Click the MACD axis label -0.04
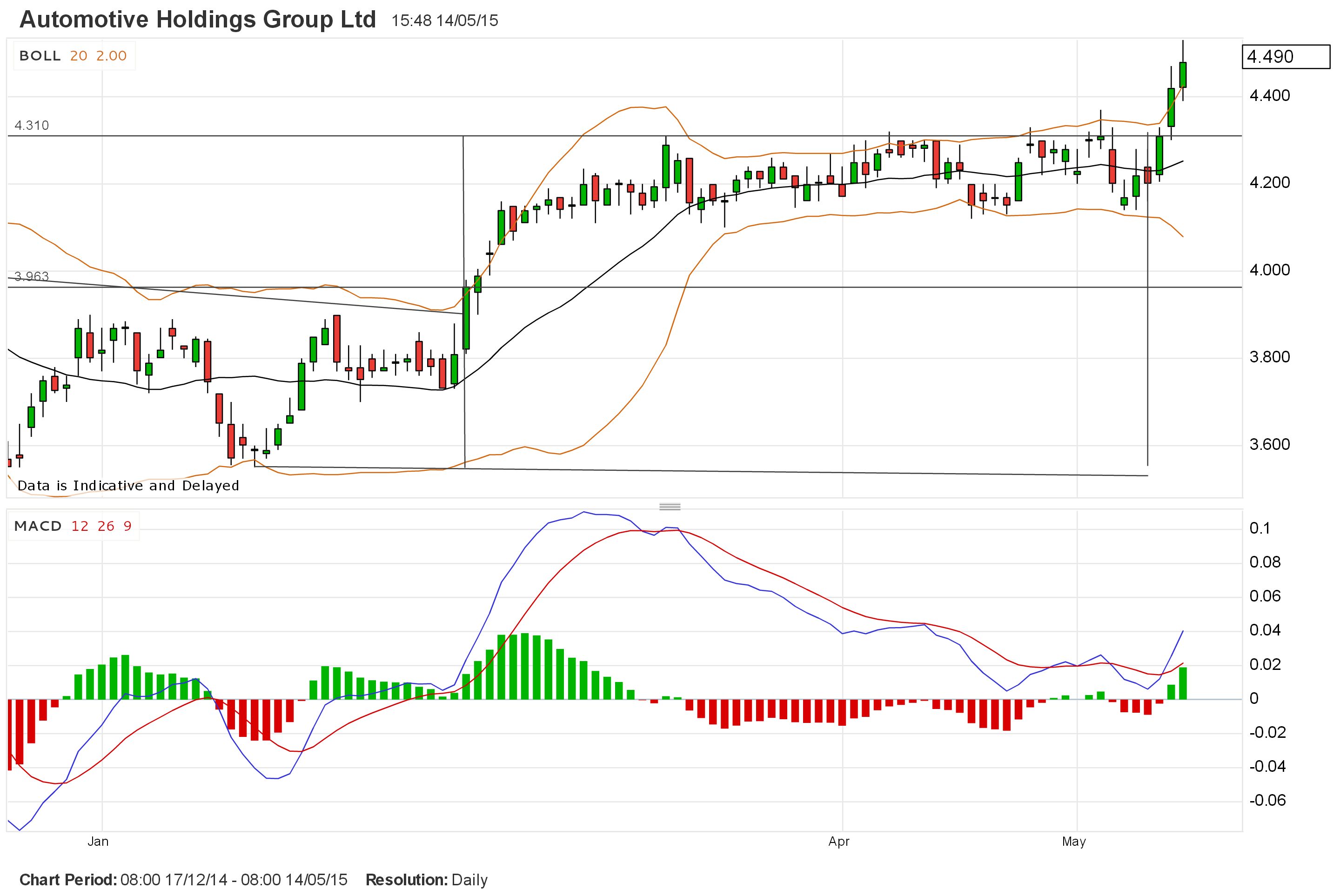The image size is (1340, 896). 1267,766
